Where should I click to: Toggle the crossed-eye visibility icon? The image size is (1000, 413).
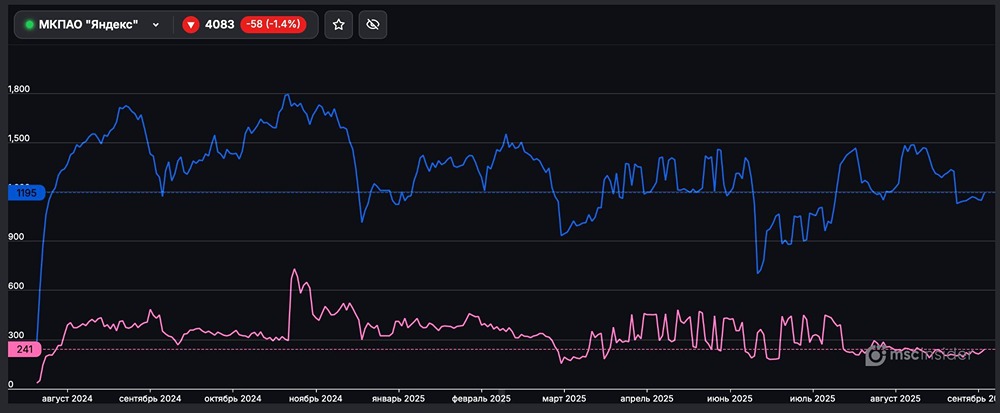(374, 25)
